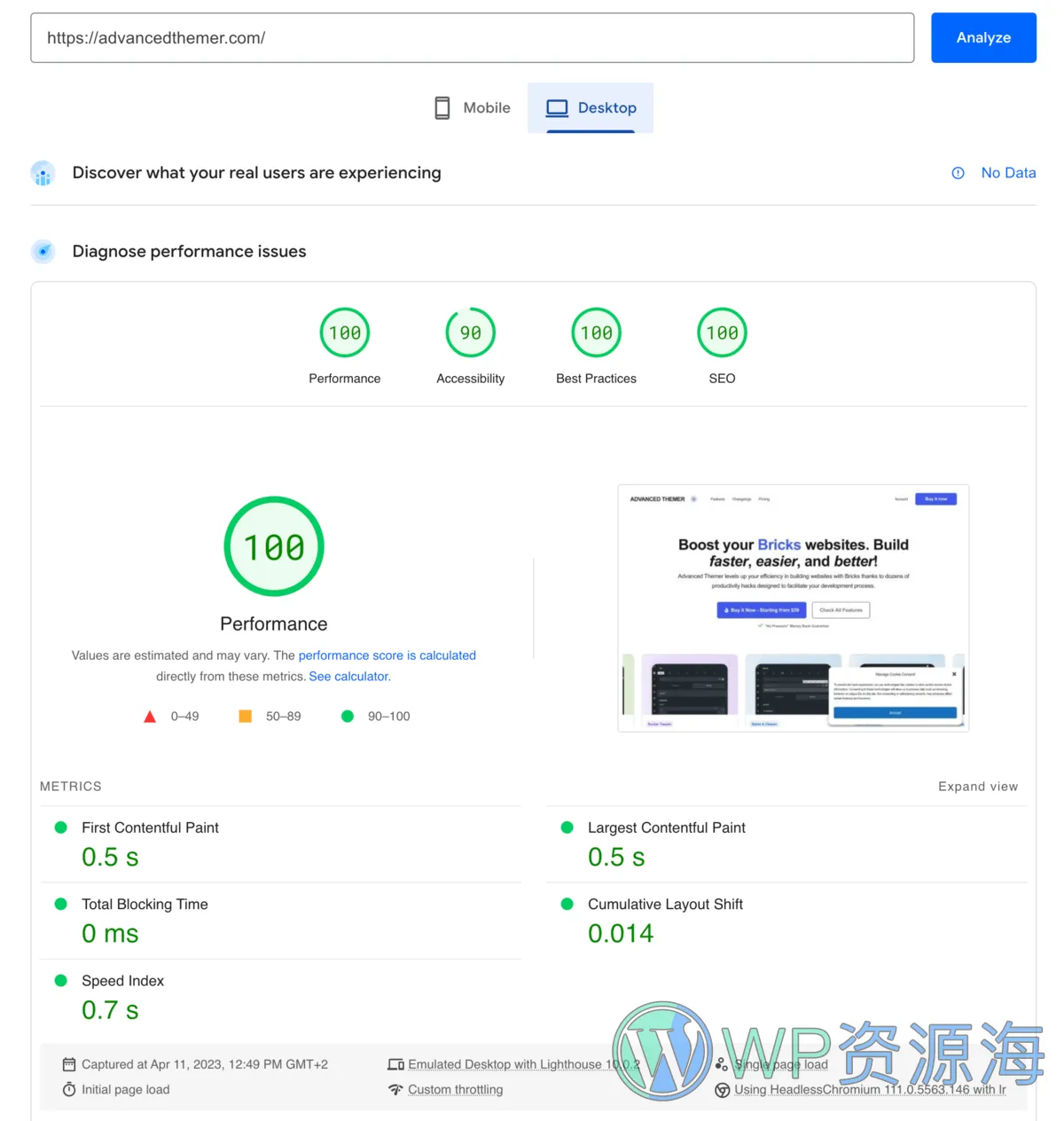The width and height of the screenshot is (1064, 1121).
Task: Jump to SEO score gauge
Action: 723,333
